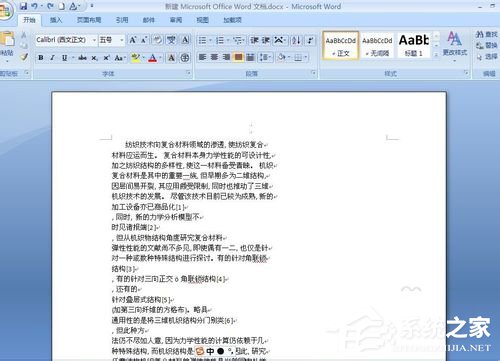Open the Review 审阅 tab
The height and width of the screenshot is (361, 500).
[x=176, y=20]
